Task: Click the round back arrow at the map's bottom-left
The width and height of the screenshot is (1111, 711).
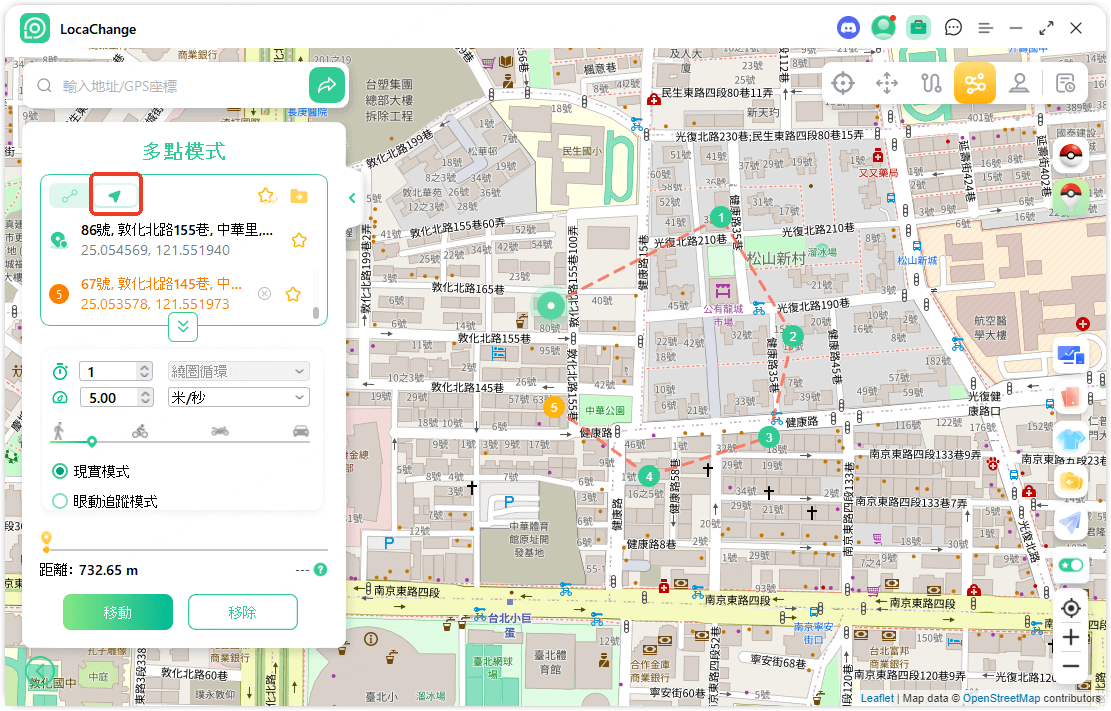Action: 40,670
